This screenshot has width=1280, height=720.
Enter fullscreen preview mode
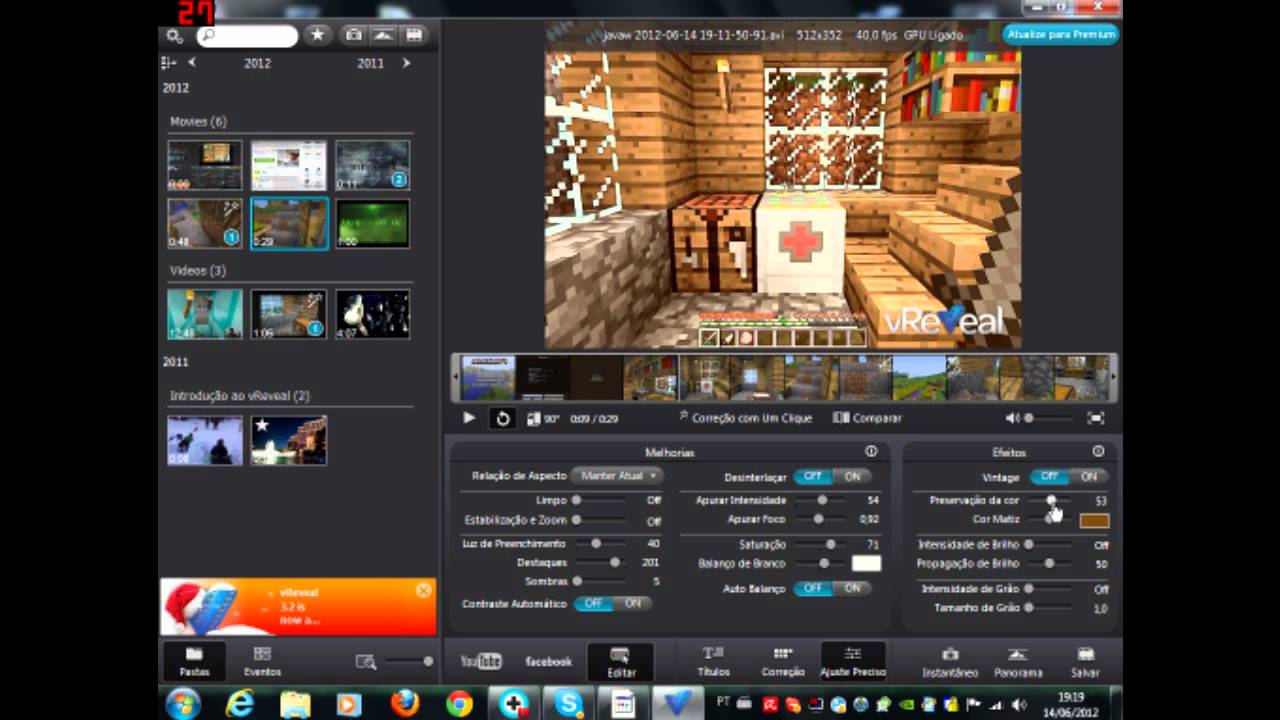(x=1096, y=418)
